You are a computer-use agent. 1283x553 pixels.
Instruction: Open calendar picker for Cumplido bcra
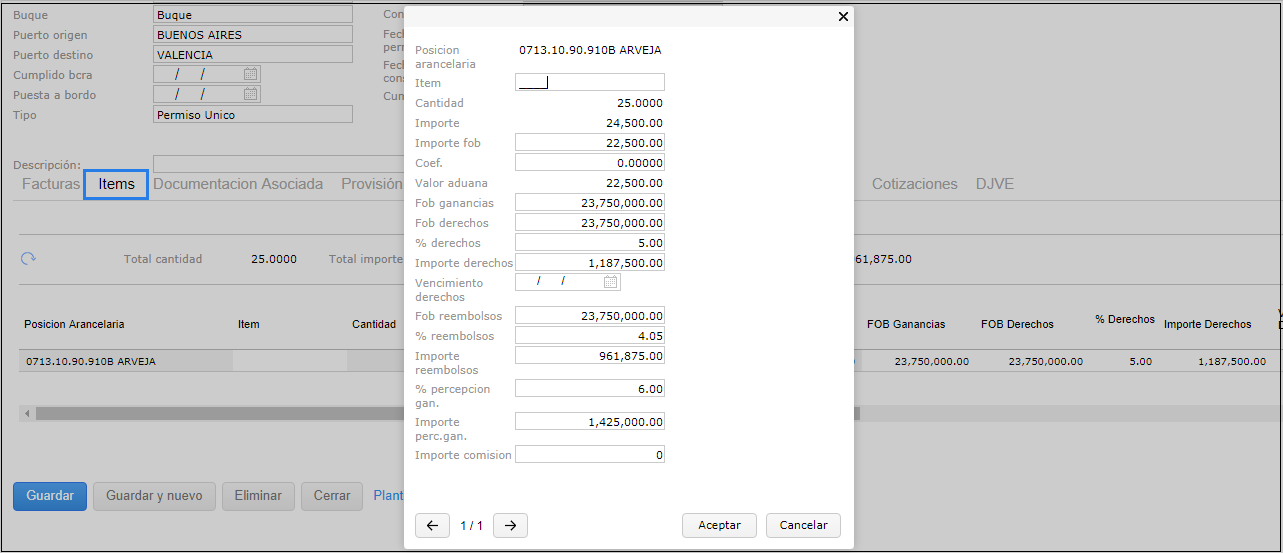pyautogui.click(x=251, y=74)
